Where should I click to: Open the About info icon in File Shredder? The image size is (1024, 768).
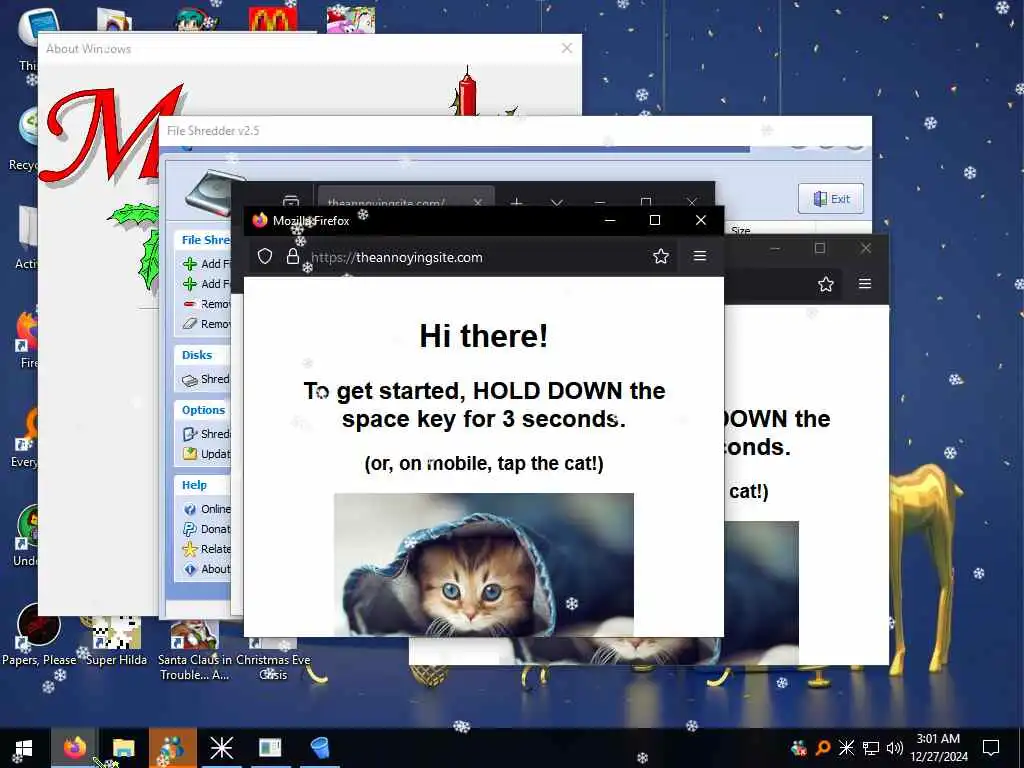(190, 569)
